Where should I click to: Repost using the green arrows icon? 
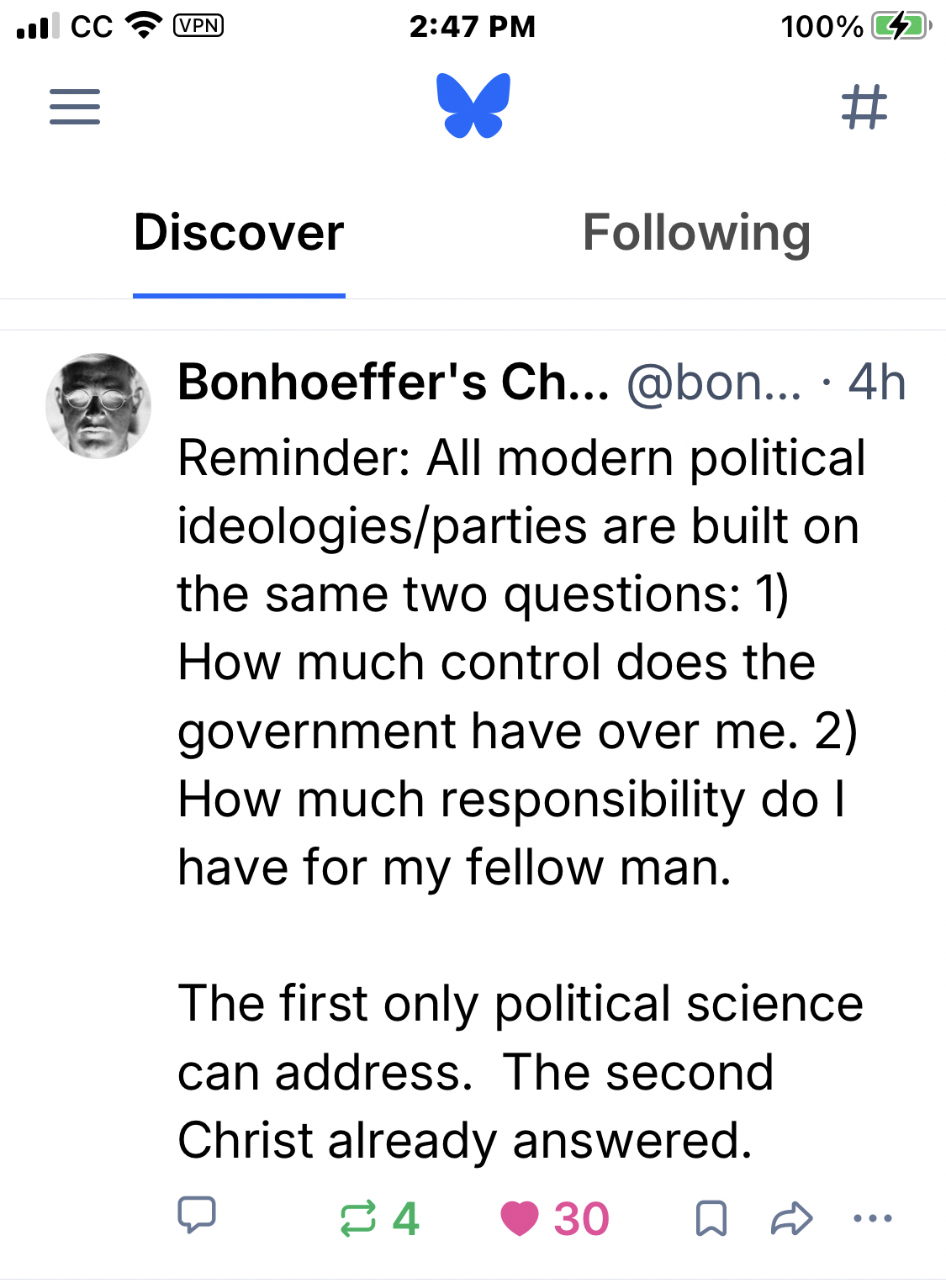pyautogui.click(x=358, y=1218)
